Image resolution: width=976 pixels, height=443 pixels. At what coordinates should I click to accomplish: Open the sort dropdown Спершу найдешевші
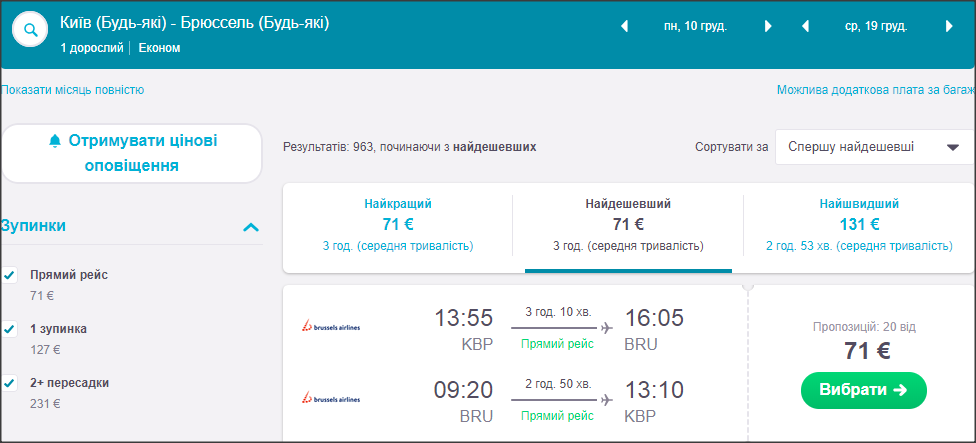pos(873,147)
